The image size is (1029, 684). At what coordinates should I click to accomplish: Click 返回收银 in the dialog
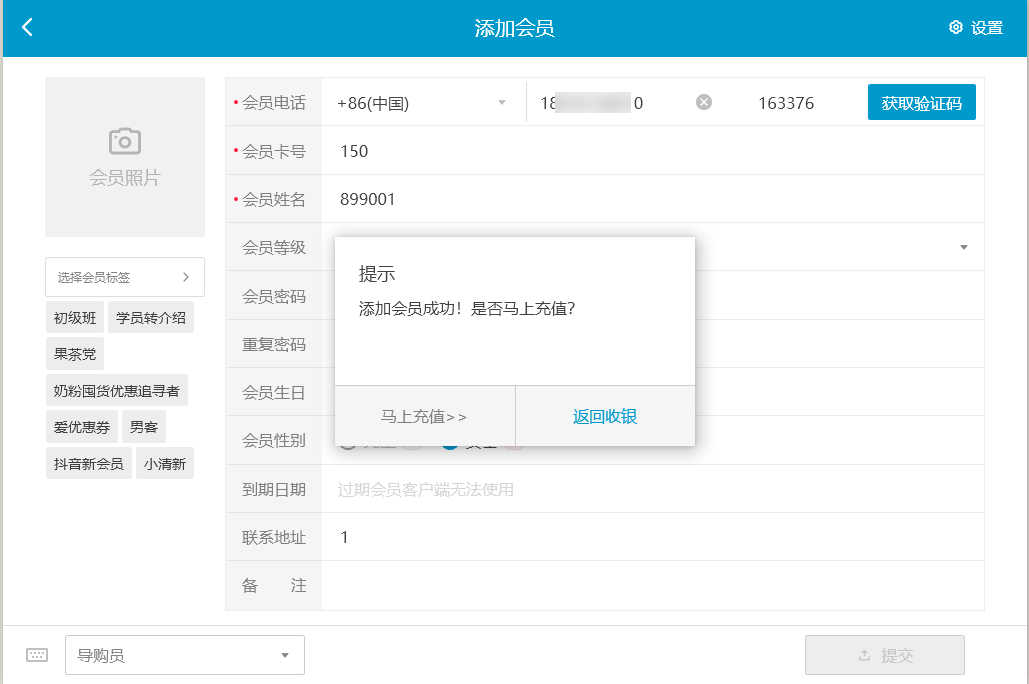point(605,416)
